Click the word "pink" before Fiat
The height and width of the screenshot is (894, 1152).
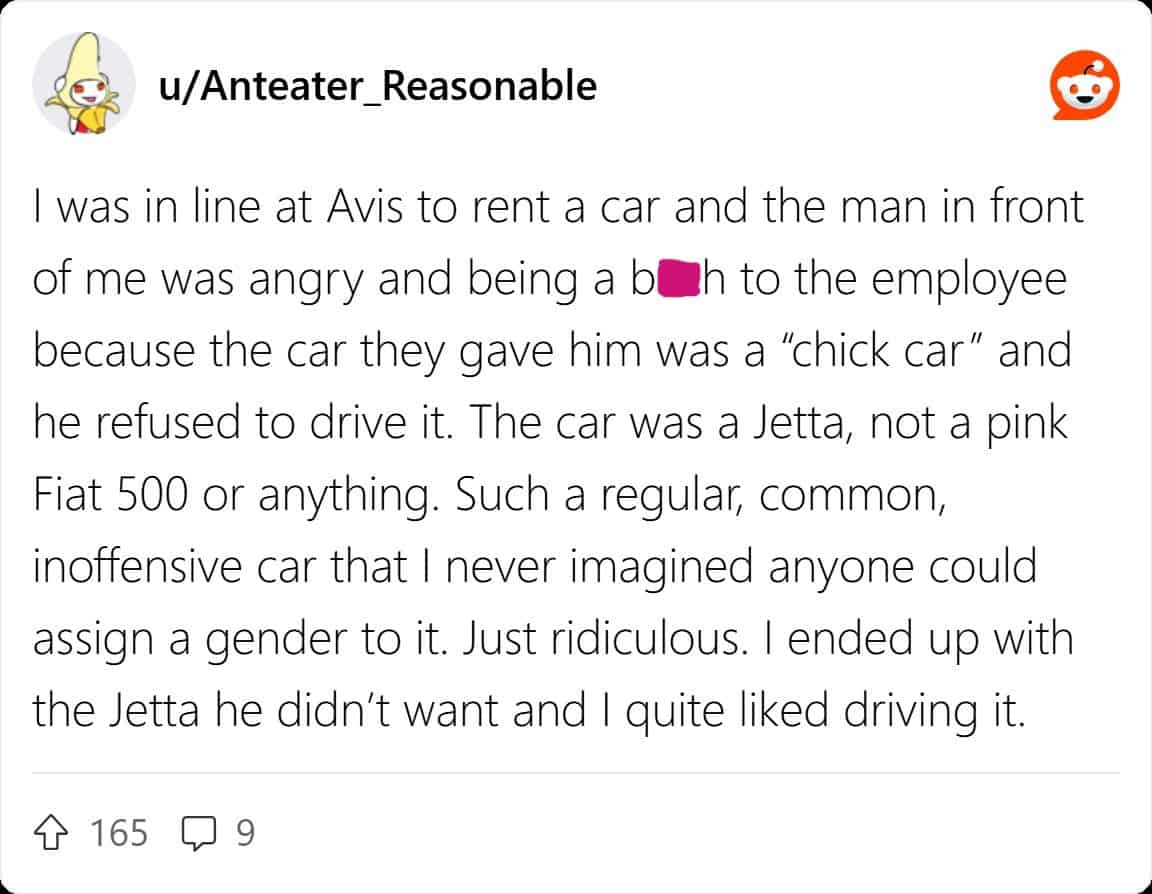coord(1030,423)
